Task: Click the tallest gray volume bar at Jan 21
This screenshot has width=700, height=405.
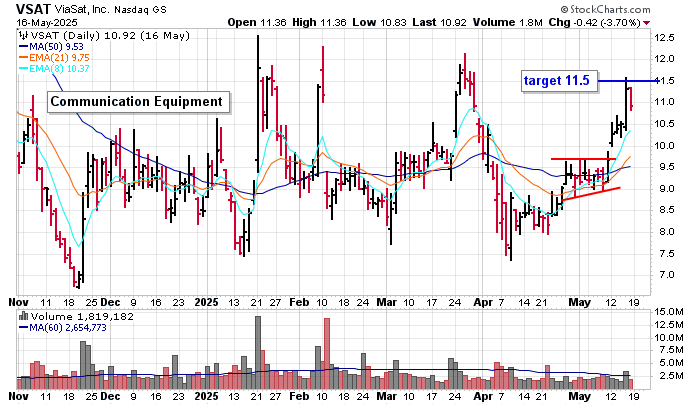Action: [x=258, y=352]
